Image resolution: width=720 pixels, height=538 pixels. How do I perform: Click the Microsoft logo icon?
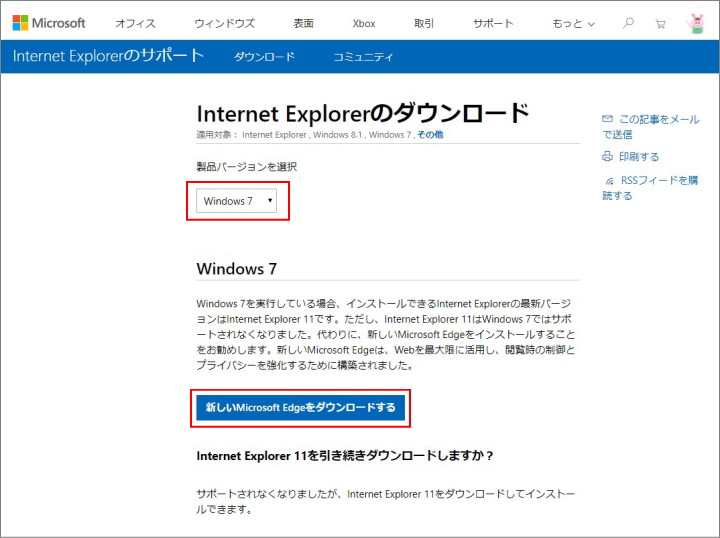click(21, 23)
